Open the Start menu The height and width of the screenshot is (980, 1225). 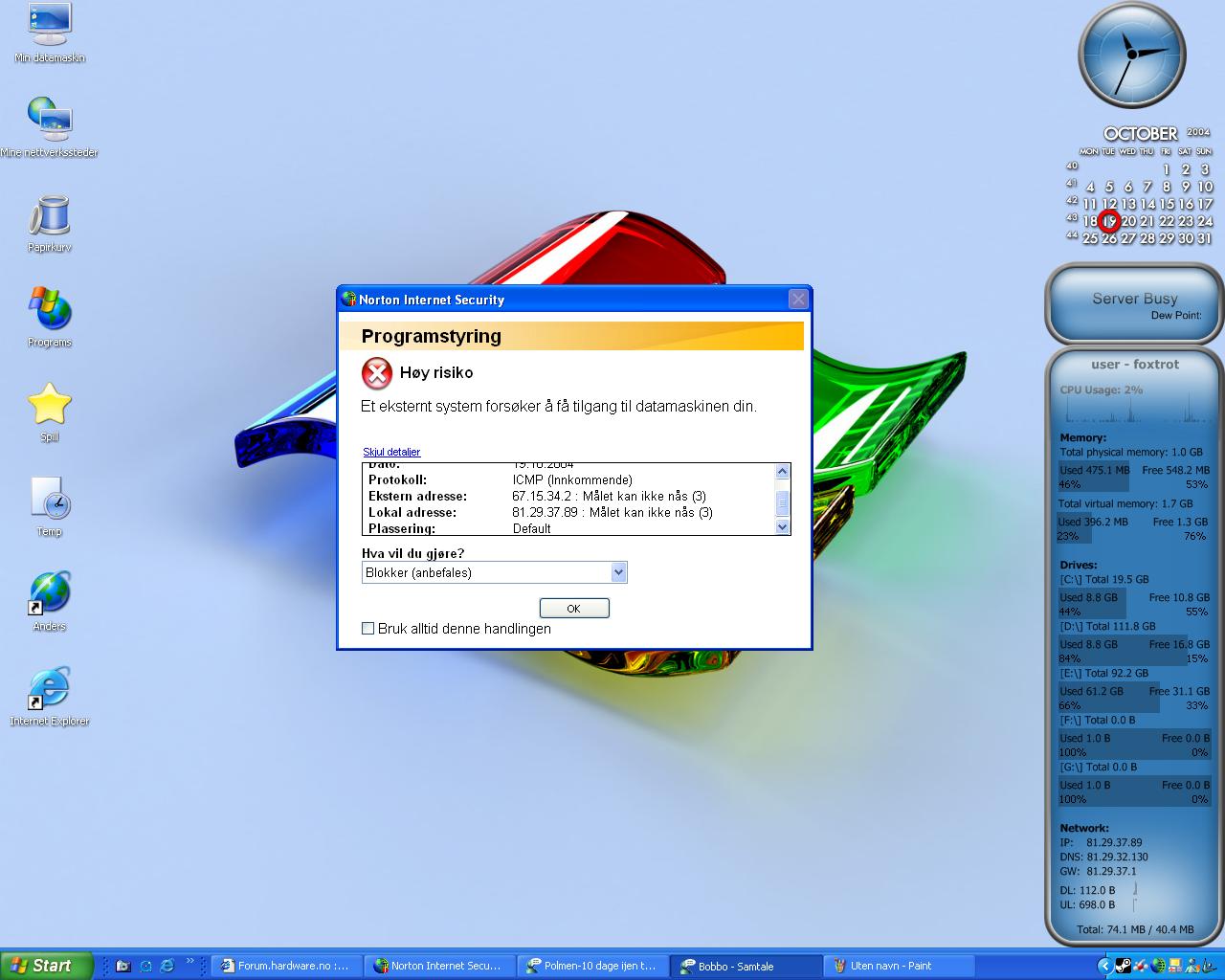tap(46, 966)
